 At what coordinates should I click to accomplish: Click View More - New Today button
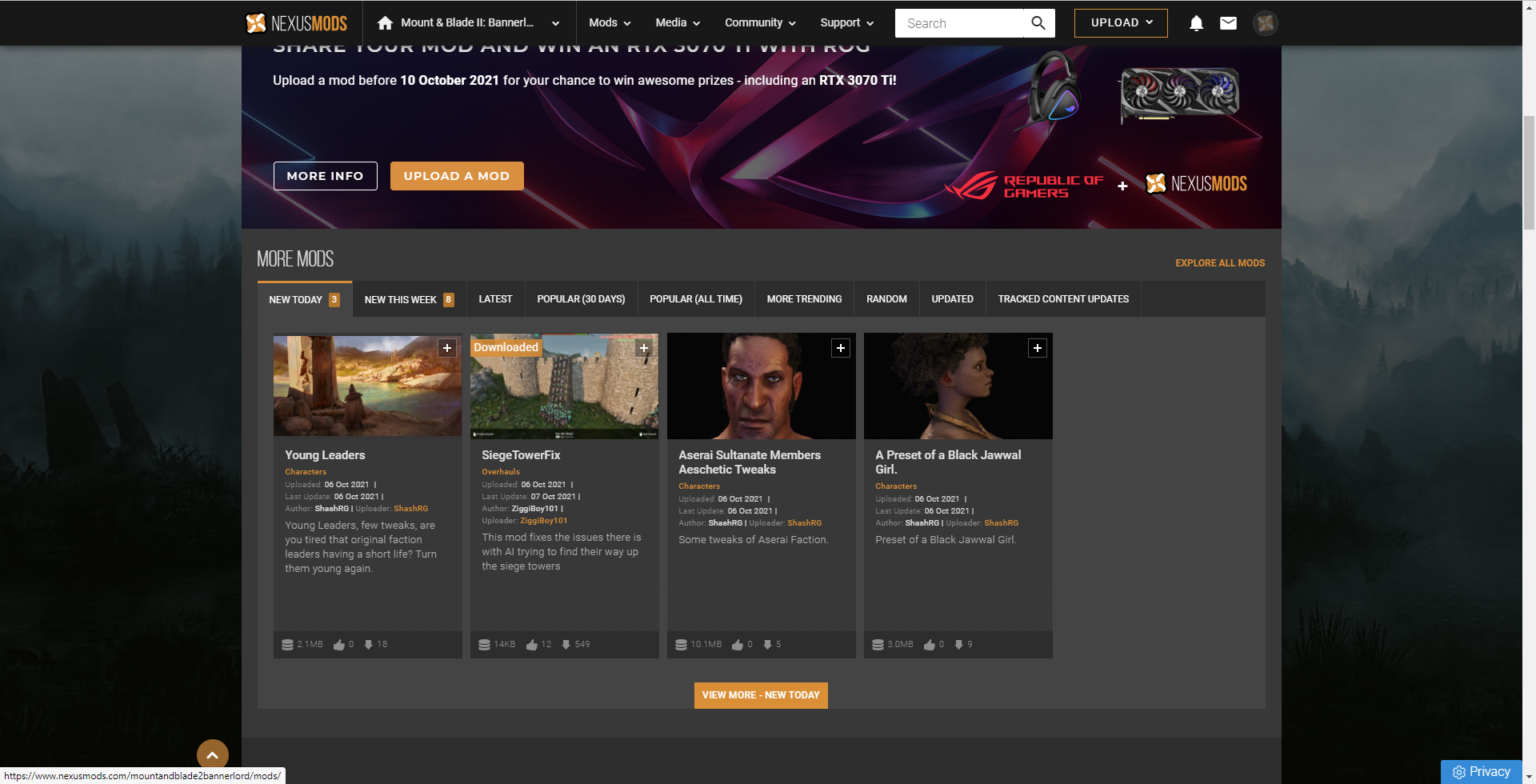coord(761,695)
